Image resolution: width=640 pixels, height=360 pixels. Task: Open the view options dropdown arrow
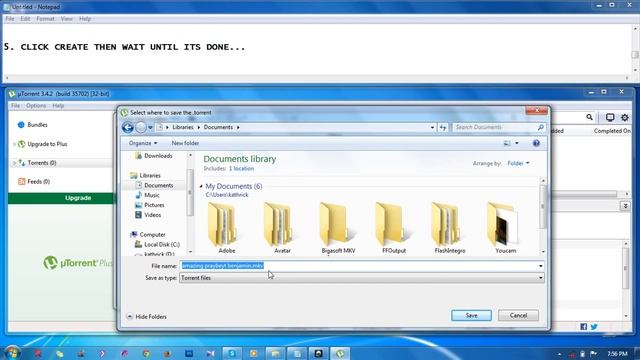[x=517, y=143]
